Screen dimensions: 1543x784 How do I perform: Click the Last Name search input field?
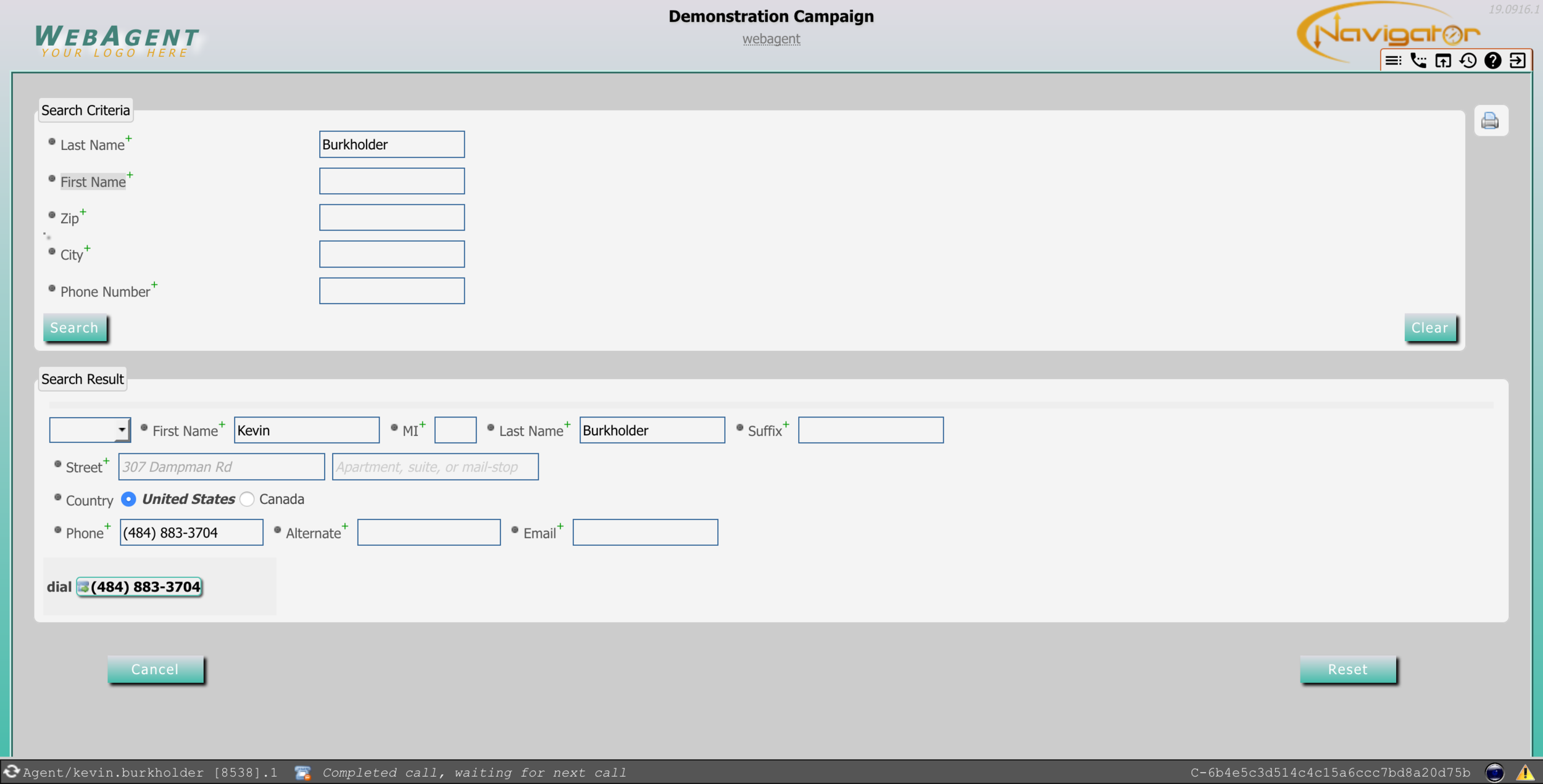pyautogui.click(x=392, y=144)
